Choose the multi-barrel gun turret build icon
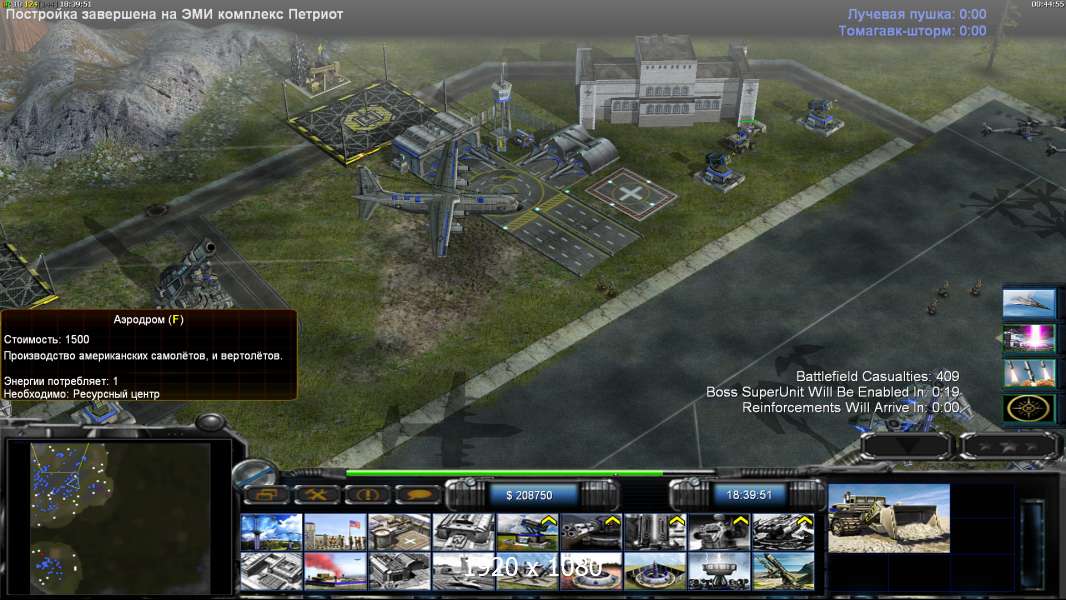 [591, 531]
